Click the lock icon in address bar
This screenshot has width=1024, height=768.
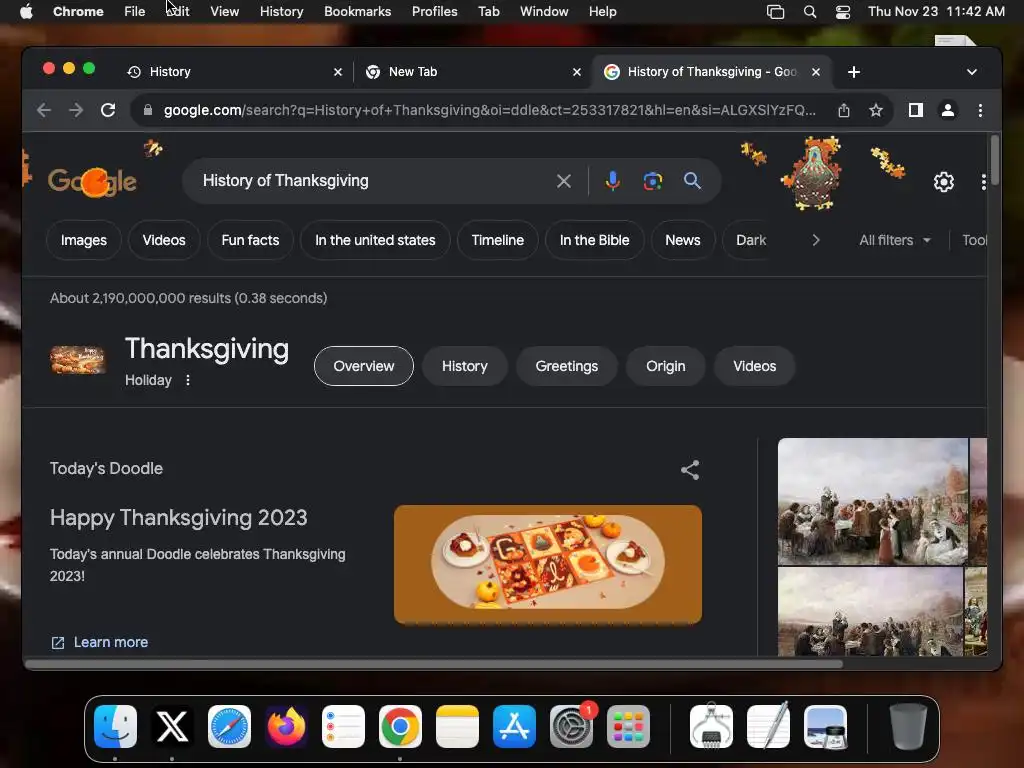click(x=148, y=110)
